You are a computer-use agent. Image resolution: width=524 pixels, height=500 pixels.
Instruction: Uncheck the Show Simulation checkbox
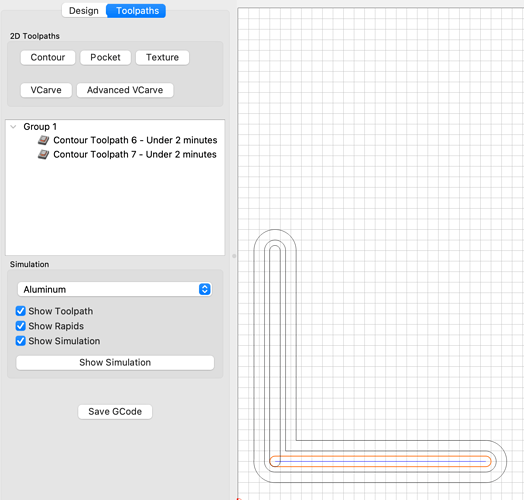click(x=21, y=341)
